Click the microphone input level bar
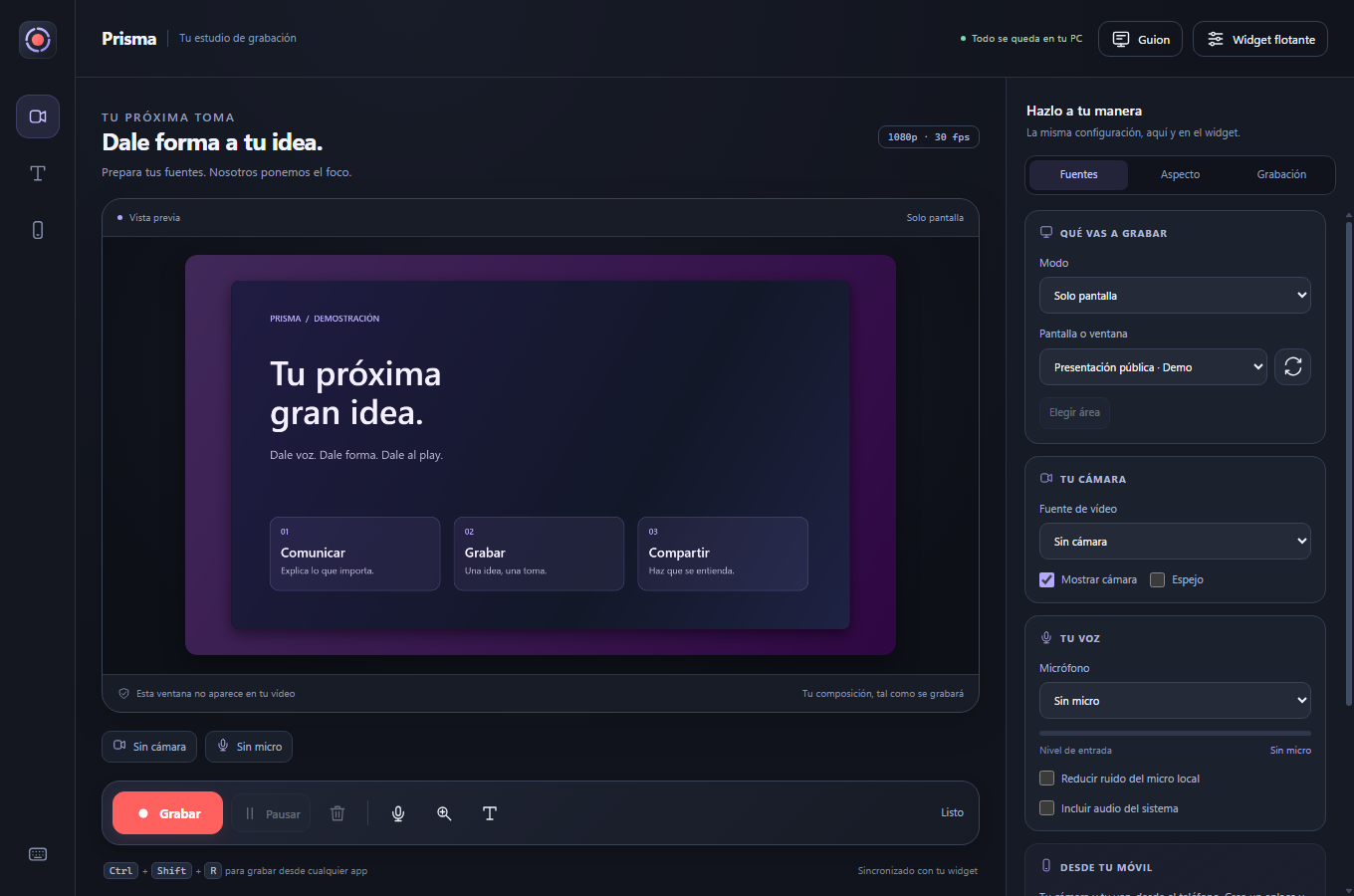Viewport: 1354px width, 896px height. [1175, 733]
